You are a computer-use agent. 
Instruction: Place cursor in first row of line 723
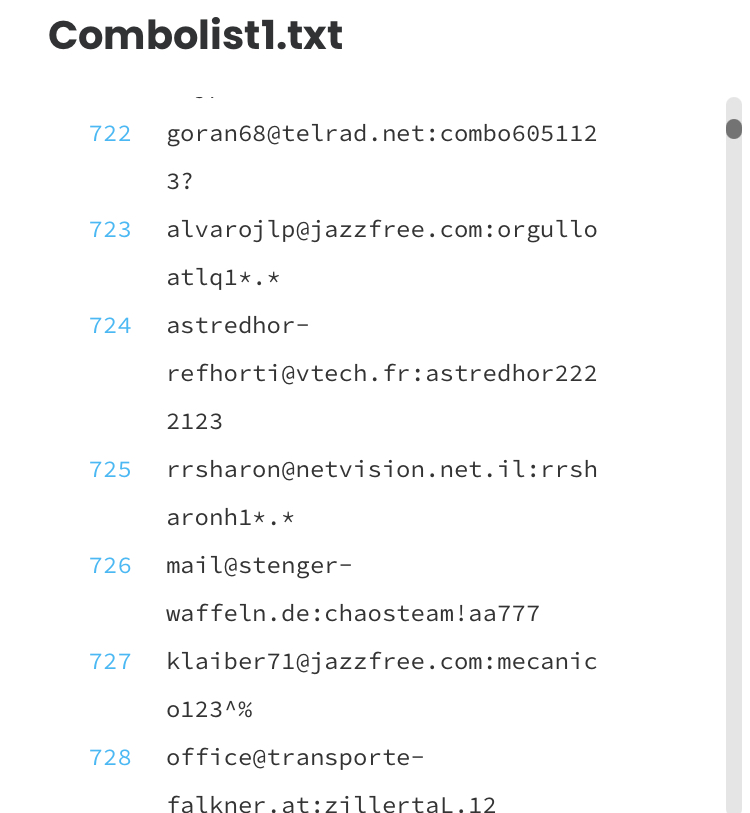tap(381, 230)
